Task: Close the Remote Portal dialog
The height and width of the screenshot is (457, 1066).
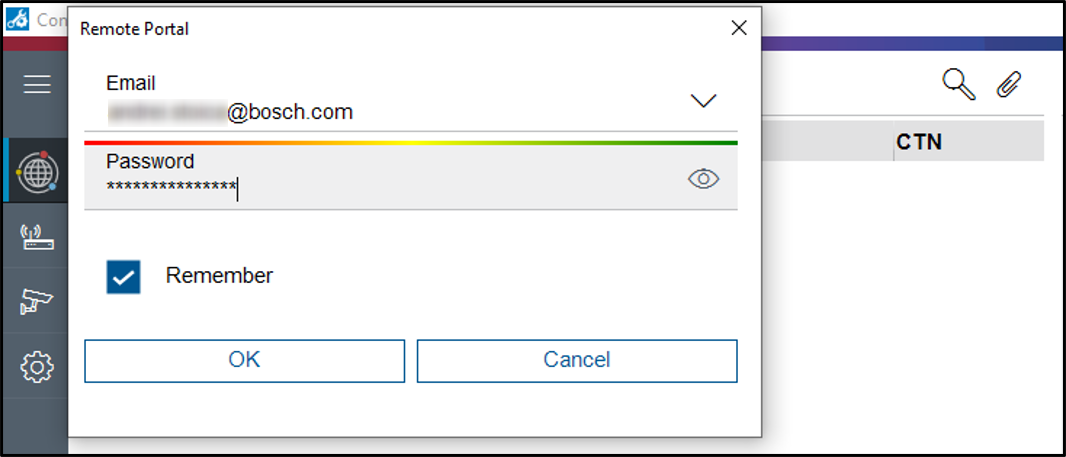Action: 739,28
